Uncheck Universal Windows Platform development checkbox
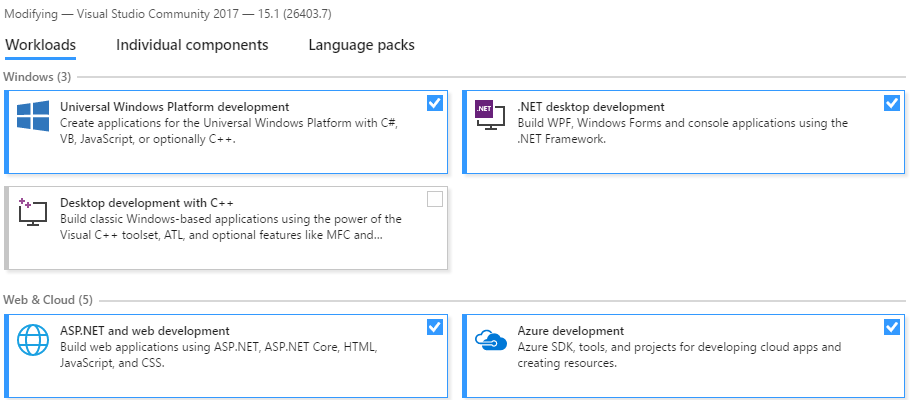912x400 pixels. click(434, 103)
